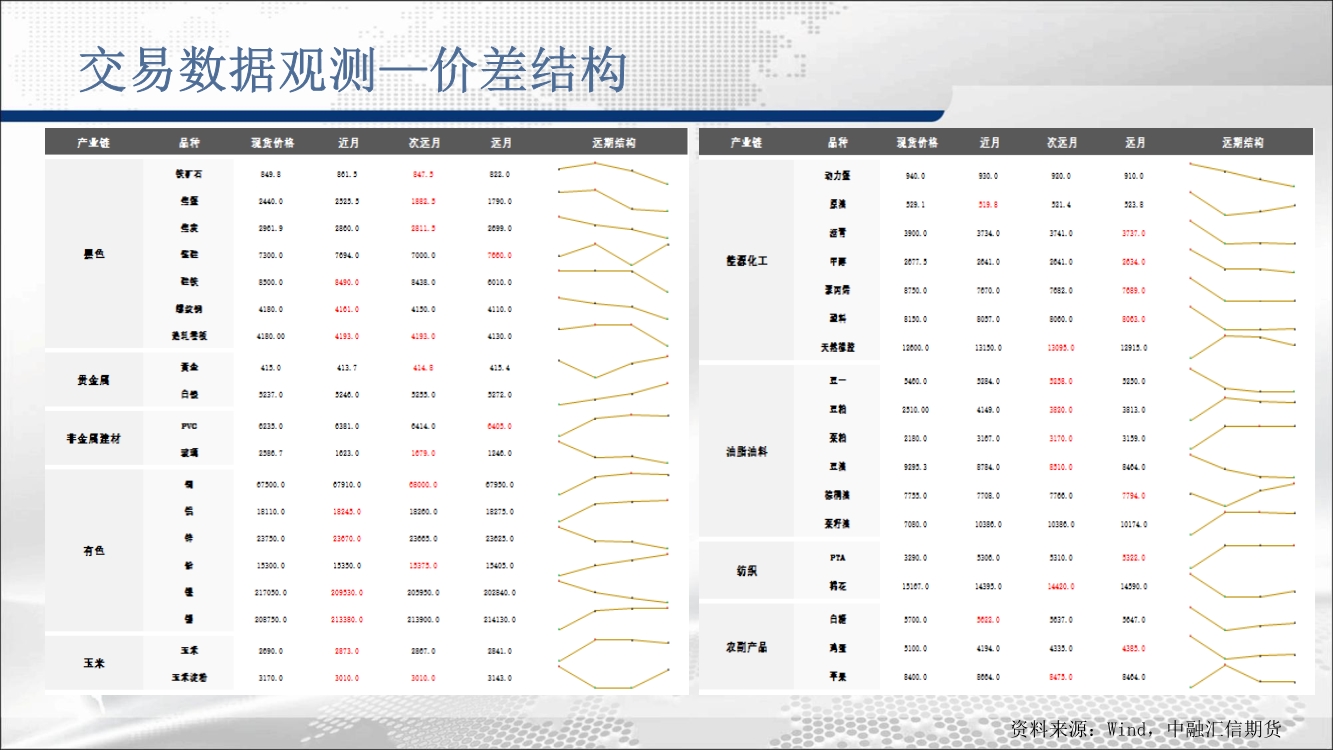Select the 棉花 product name

click(838, 586)
